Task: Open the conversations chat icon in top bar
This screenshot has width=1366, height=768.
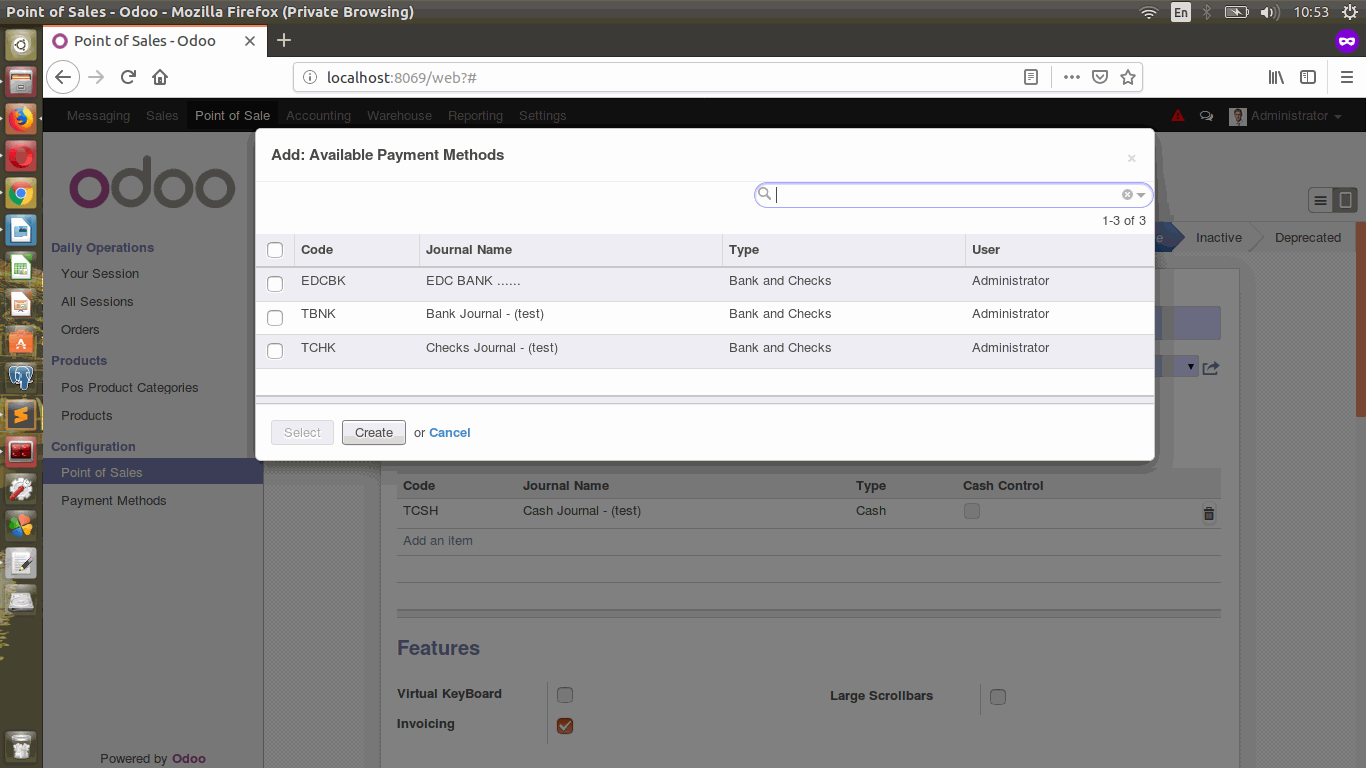Action: pos(1207,116)
